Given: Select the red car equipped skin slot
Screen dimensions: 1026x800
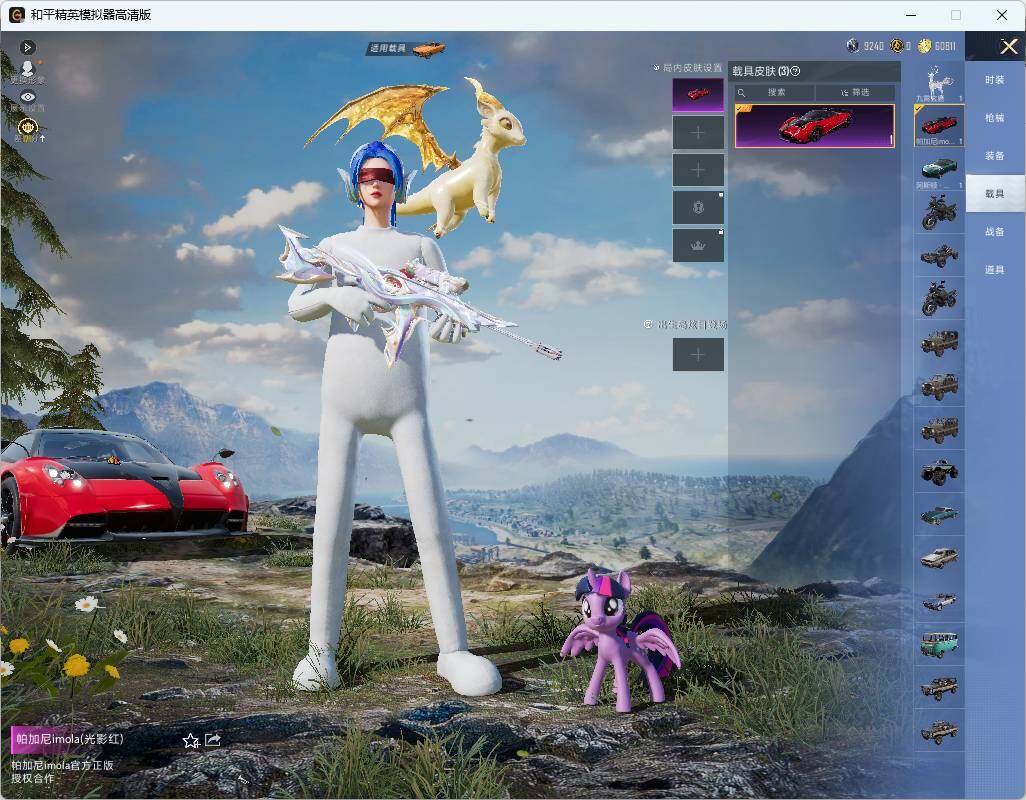Looking at the screenshot, I should [698, 95].
